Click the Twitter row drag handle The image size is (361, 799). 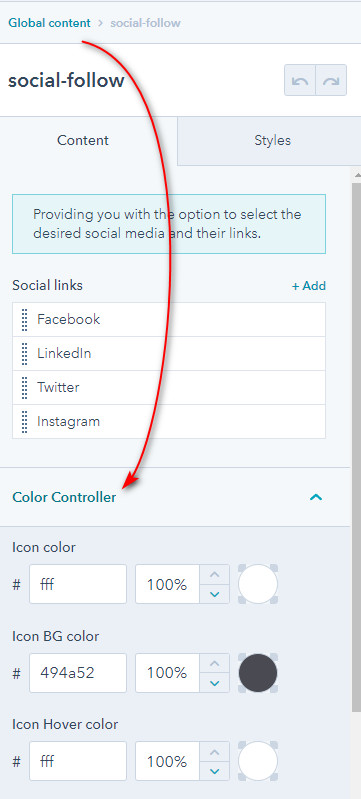point(24,388)
